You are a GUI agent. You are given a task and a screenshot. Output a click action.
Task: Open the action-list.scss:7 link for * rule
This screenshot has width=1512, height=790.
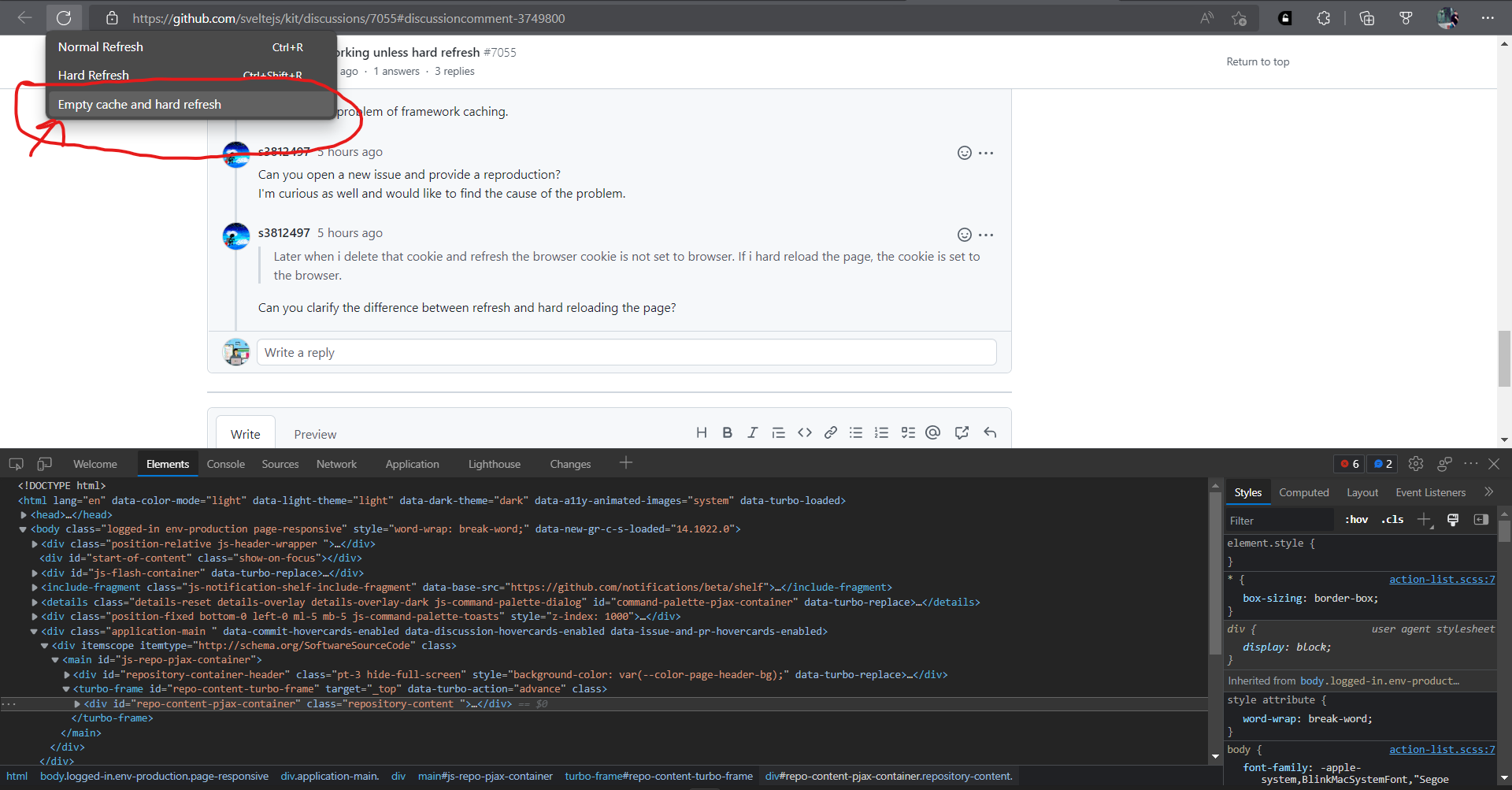(x=1442, y=579)
